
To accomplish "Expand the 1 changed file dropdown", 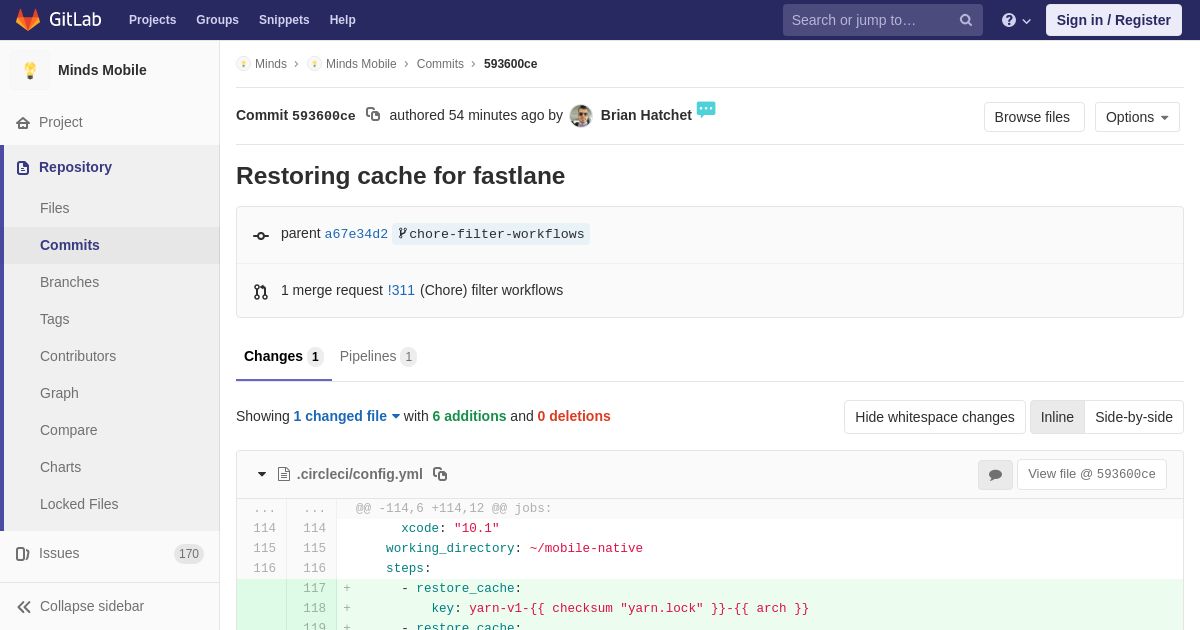I will tap(347, 416).
